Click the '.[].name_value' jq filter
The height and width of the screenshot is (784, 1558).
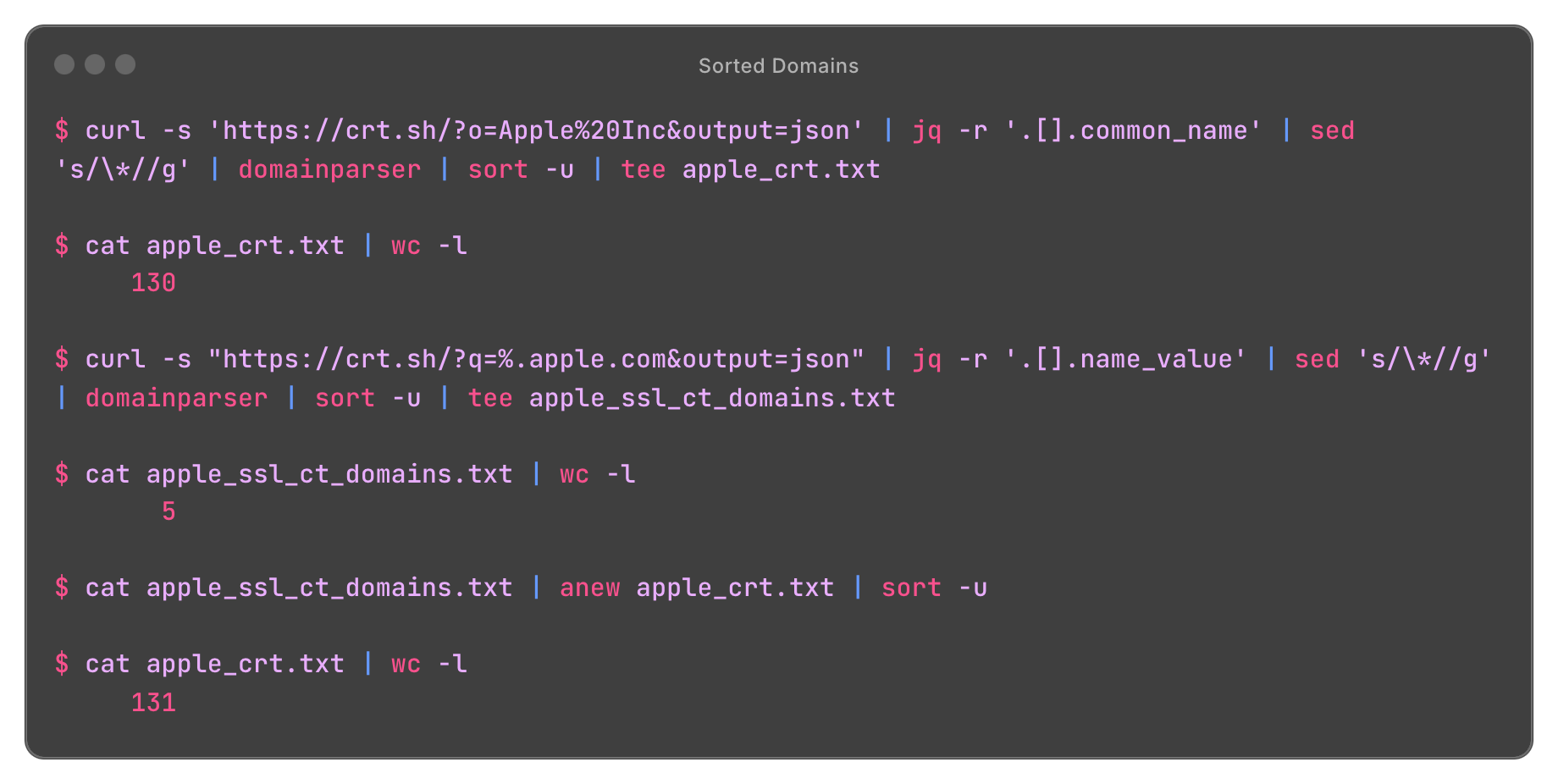click(x=1125, y=359)
